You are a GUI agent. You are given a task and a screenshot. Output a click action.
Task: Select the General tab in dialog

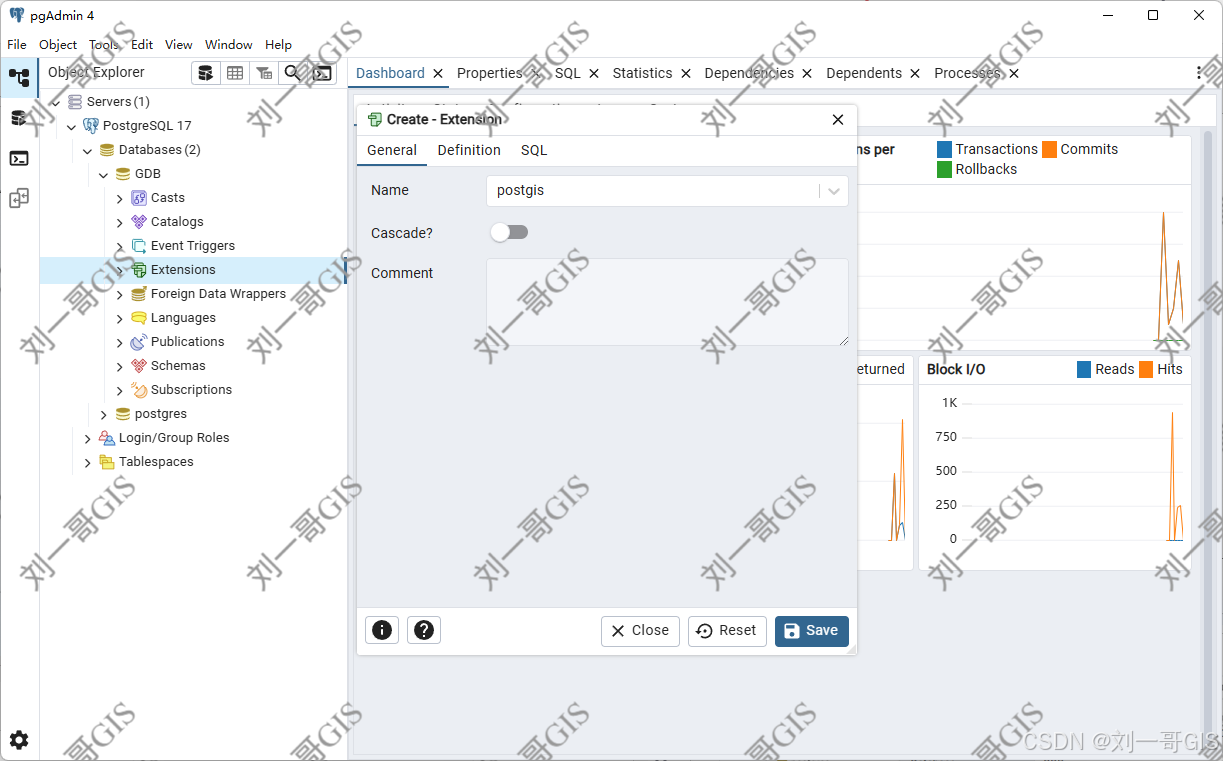(x=392, y=150)
